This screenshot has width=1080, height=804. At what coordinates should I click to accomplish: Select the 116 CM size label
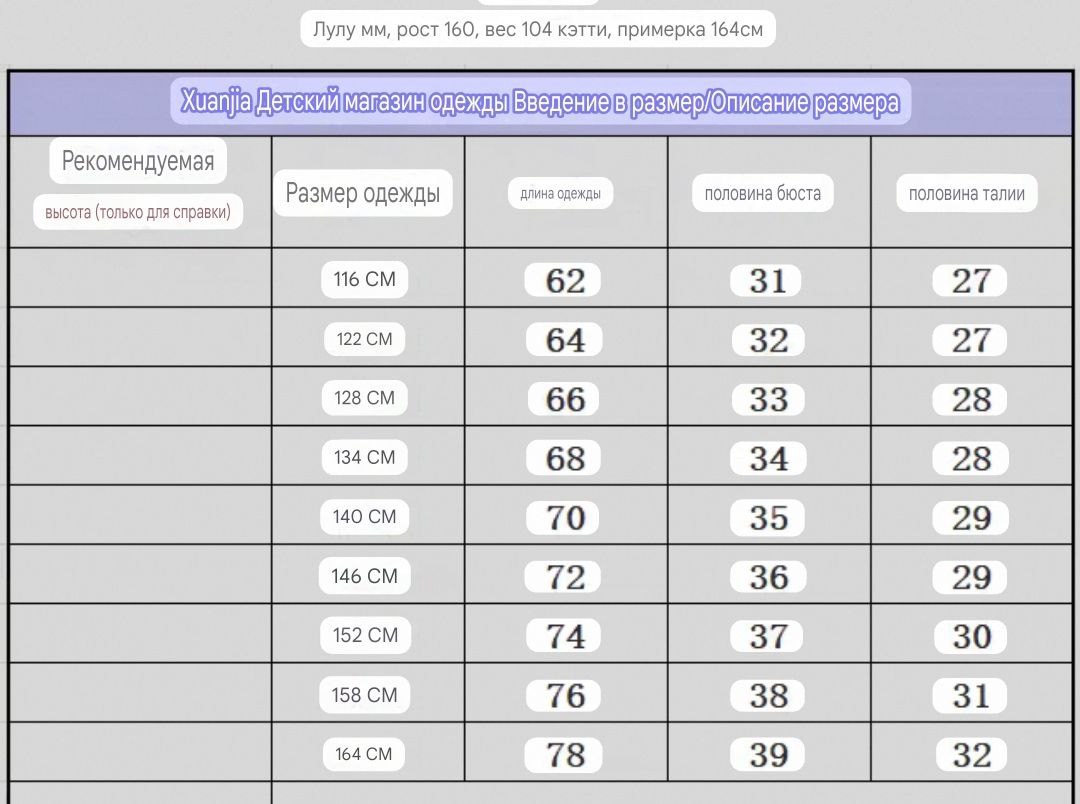tap(364, 279)
